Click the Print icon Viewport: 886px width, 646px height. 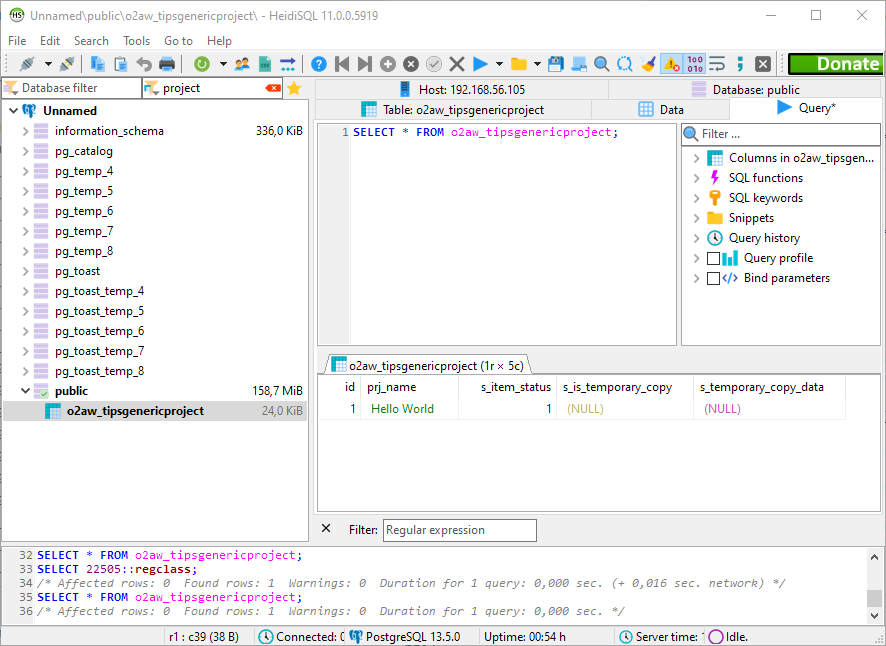click(x=167, y=64)
